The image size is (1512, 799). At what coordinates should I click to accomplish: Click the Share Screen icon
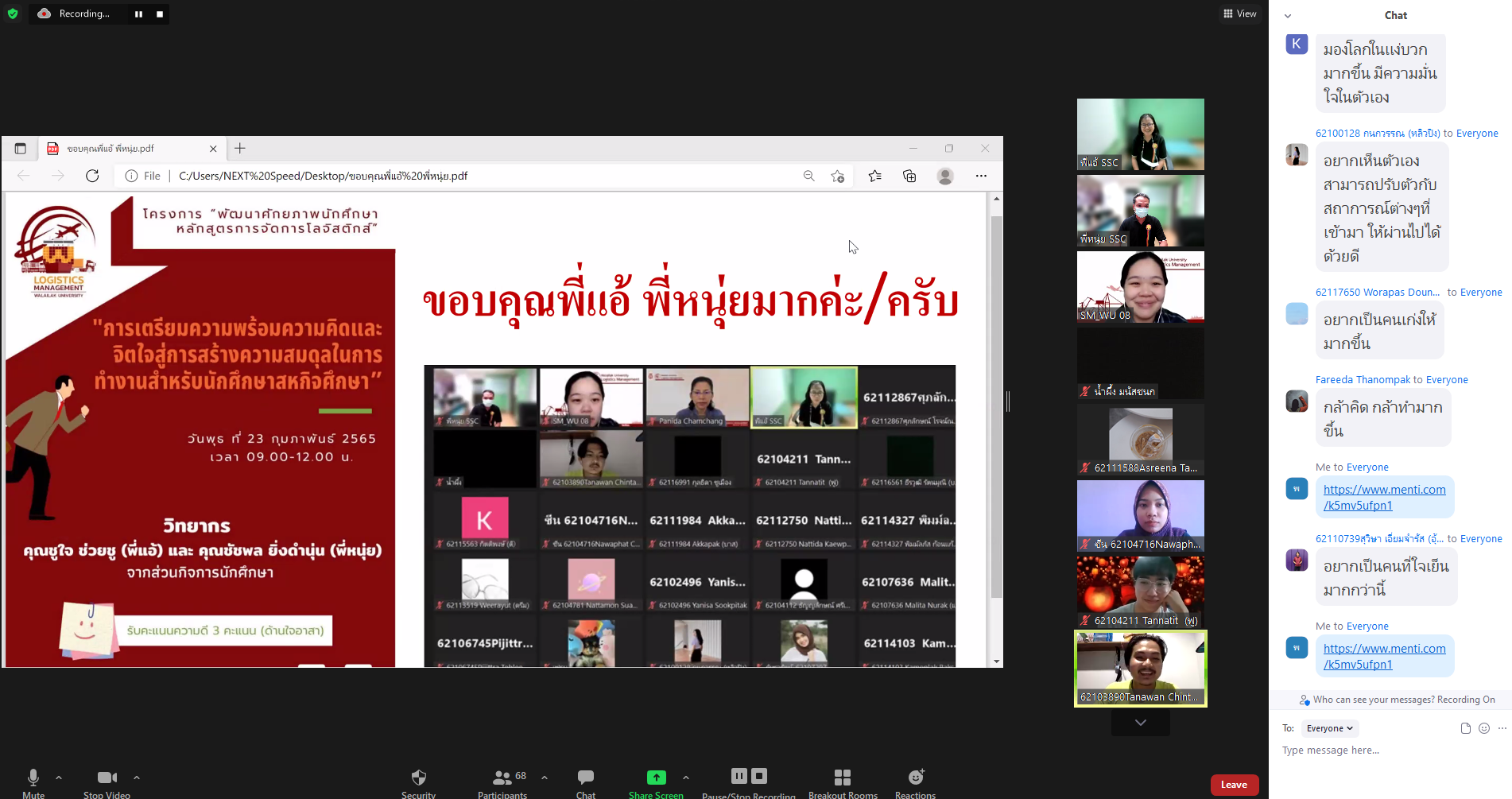click(656, 778)
